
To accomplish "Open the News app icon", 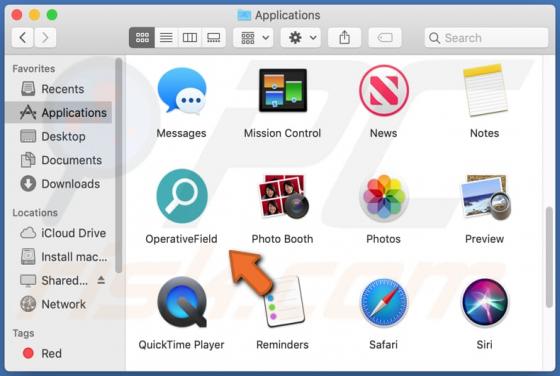I will (x=384, y=90).
